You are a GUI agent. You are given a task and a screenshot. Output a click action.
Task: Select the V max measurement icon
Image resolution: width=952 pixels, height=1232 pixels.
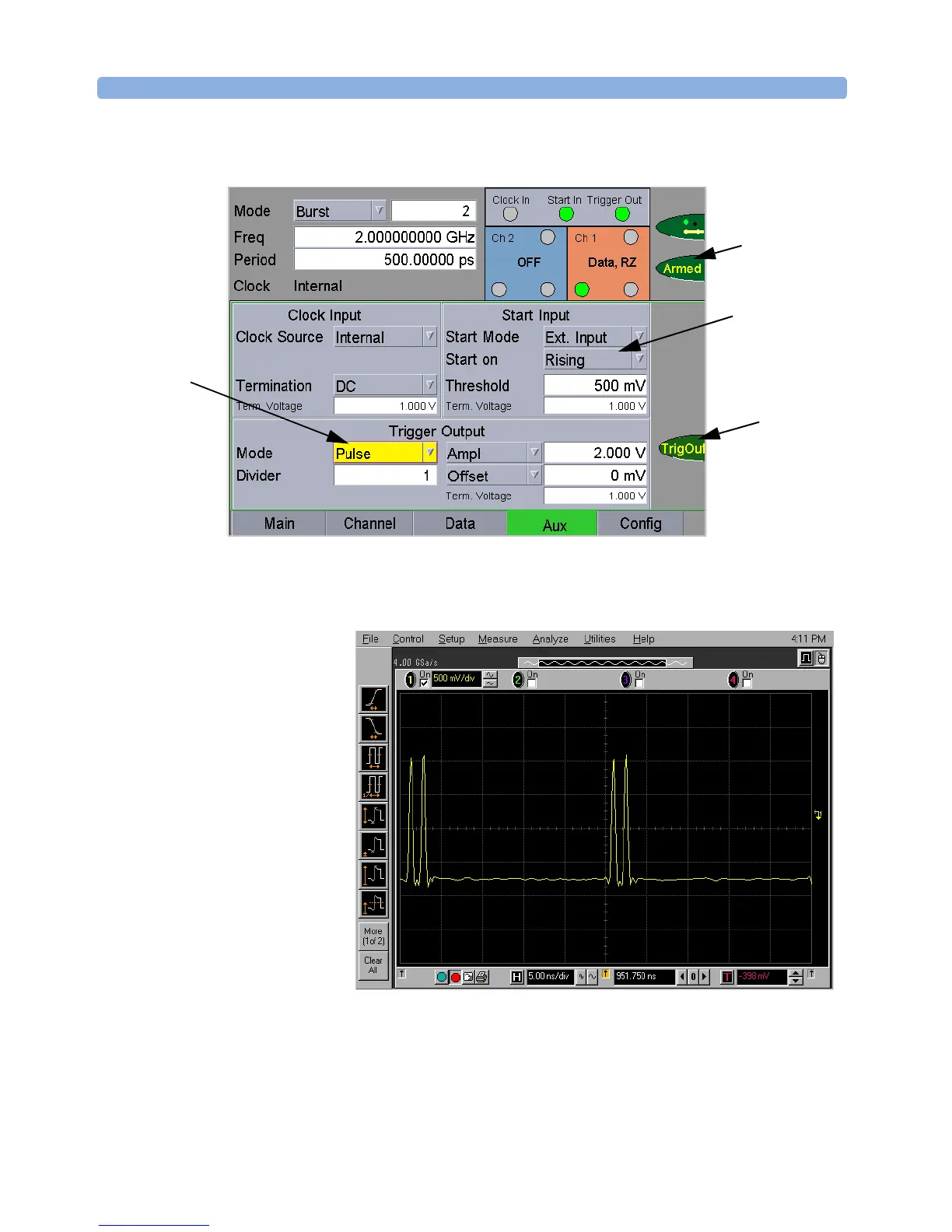[373, 874]
